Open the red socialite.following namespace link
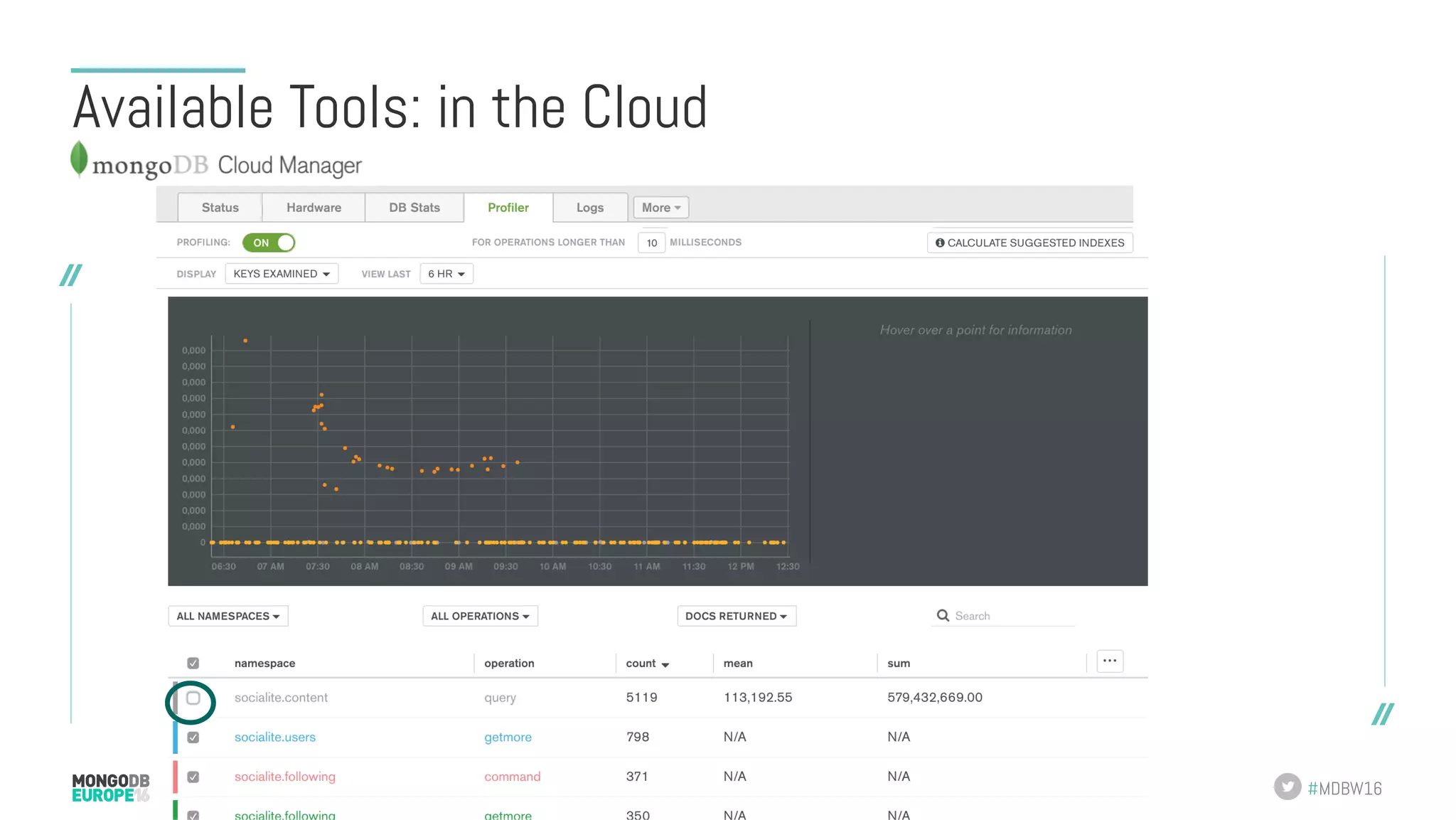This screenshot has width=1456, height=820. click(285, 777)
